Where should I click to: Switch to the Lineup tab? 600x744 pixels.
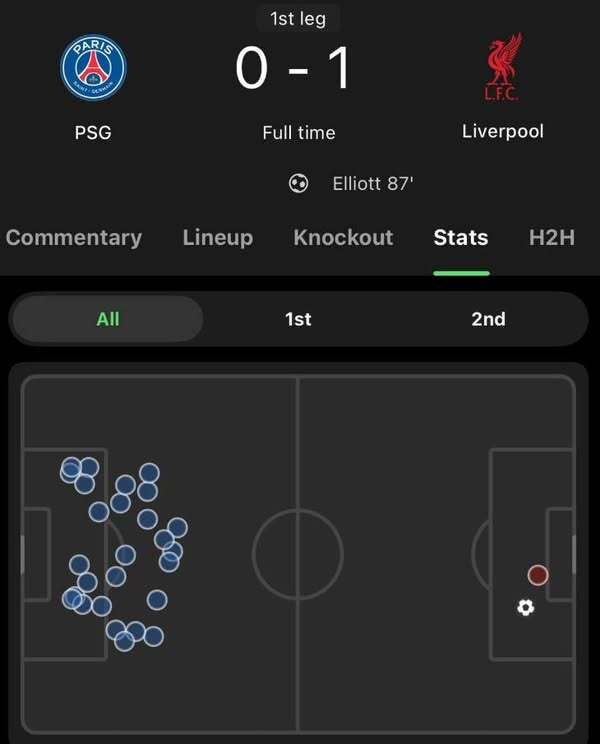[x=218, y=238]
